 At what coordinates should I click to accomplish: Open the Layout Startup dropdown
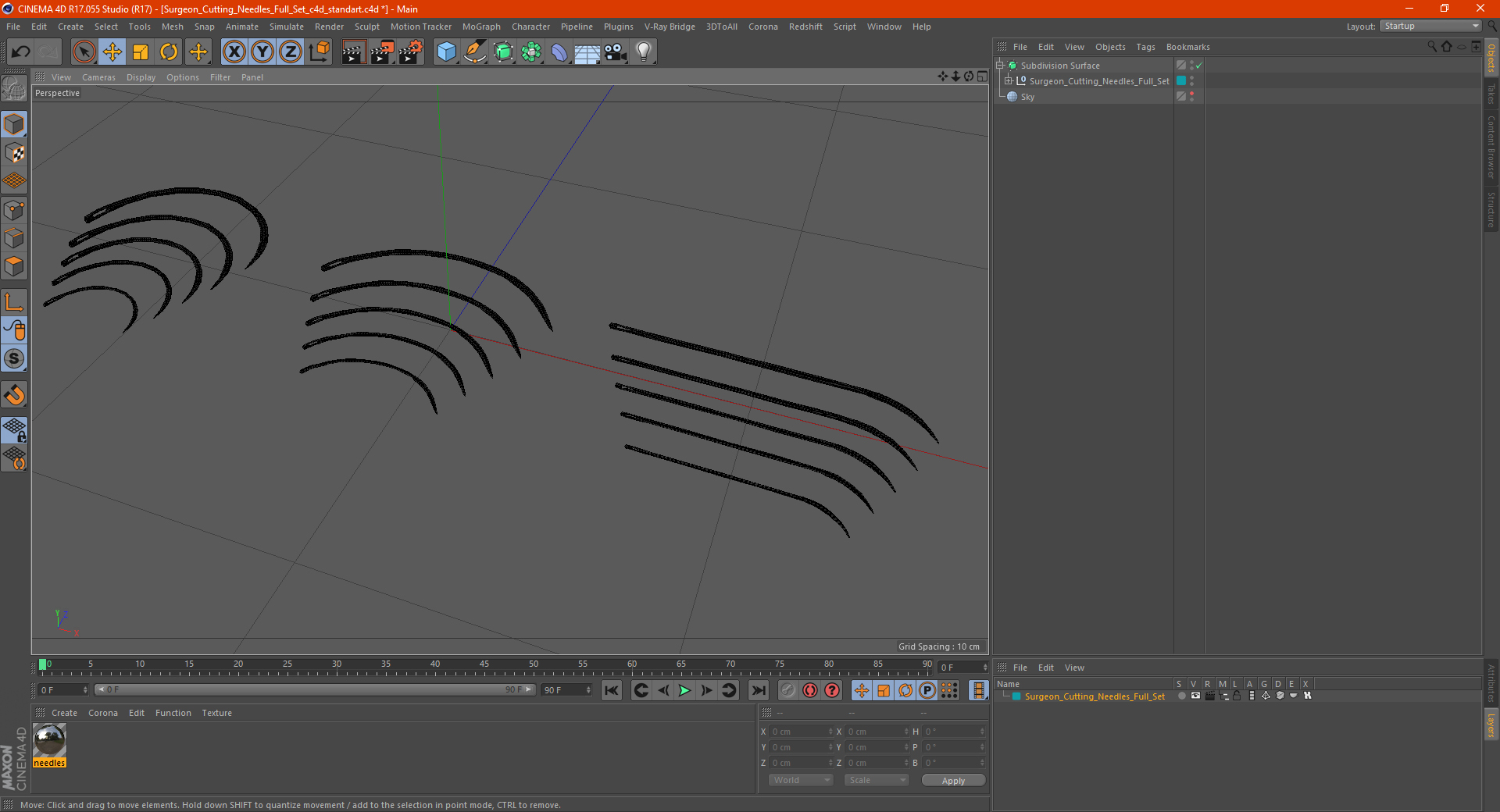pyautogui.click(x=1431, y=26)
